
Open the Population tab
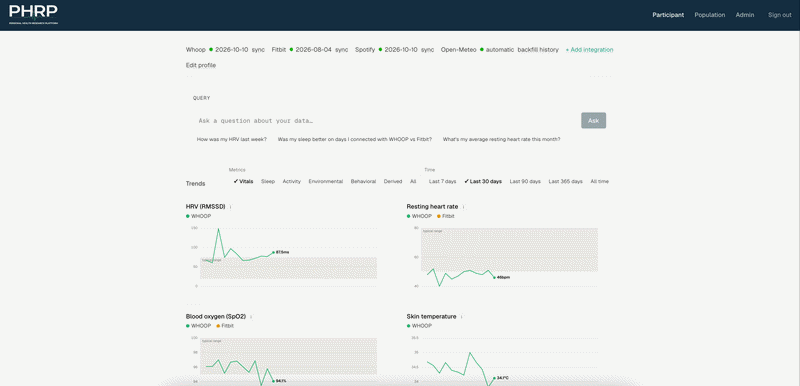[x=710, y=15]
